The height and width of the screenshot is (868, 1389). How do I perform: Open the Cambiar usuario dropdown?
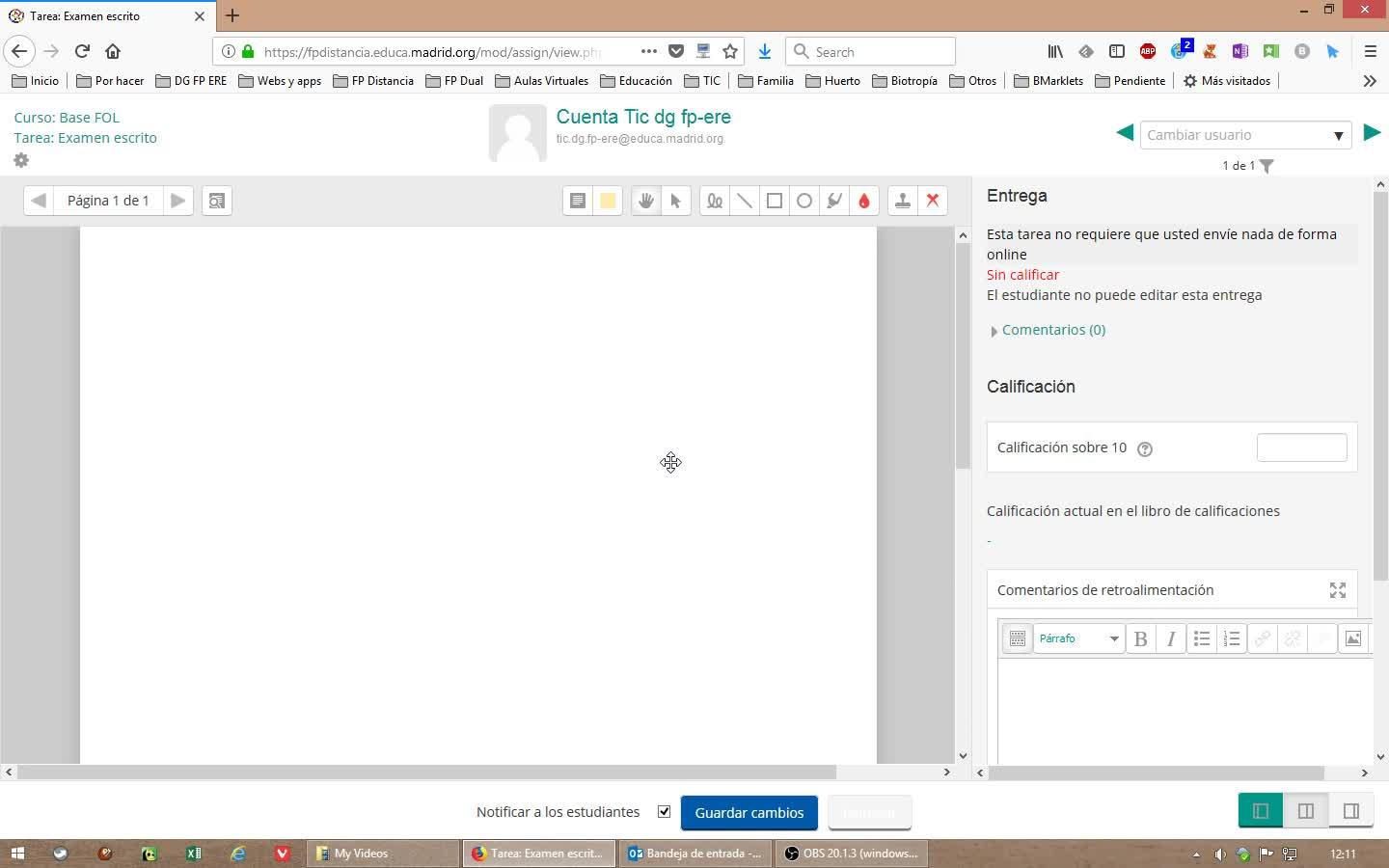(x=1244, y=135)
